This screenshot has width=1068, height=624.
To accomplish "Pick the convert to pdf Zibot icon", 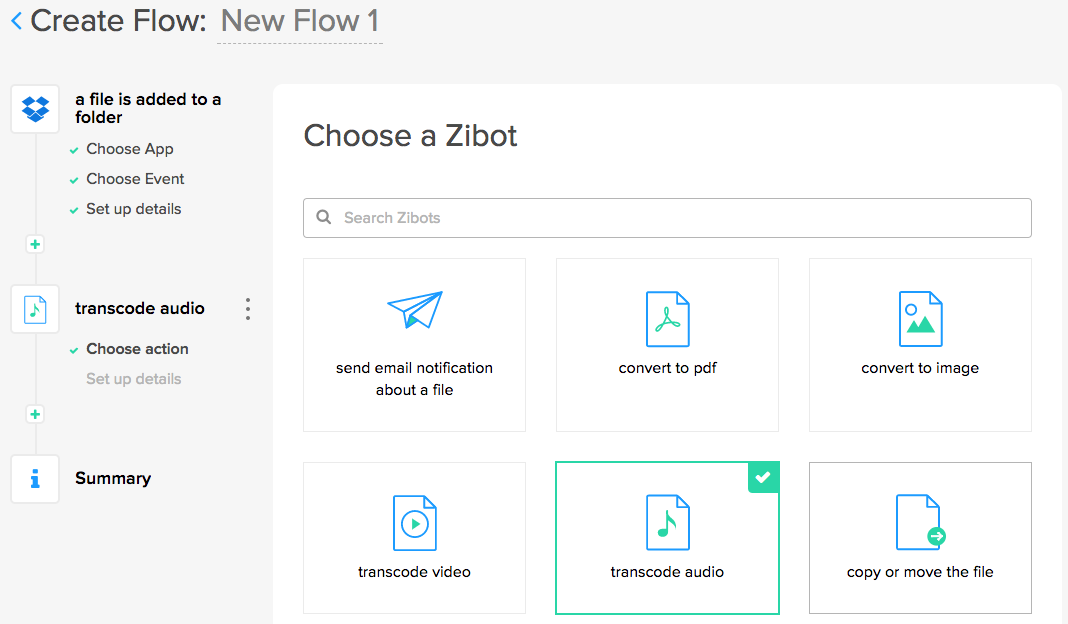I will [x=667, y=319].
